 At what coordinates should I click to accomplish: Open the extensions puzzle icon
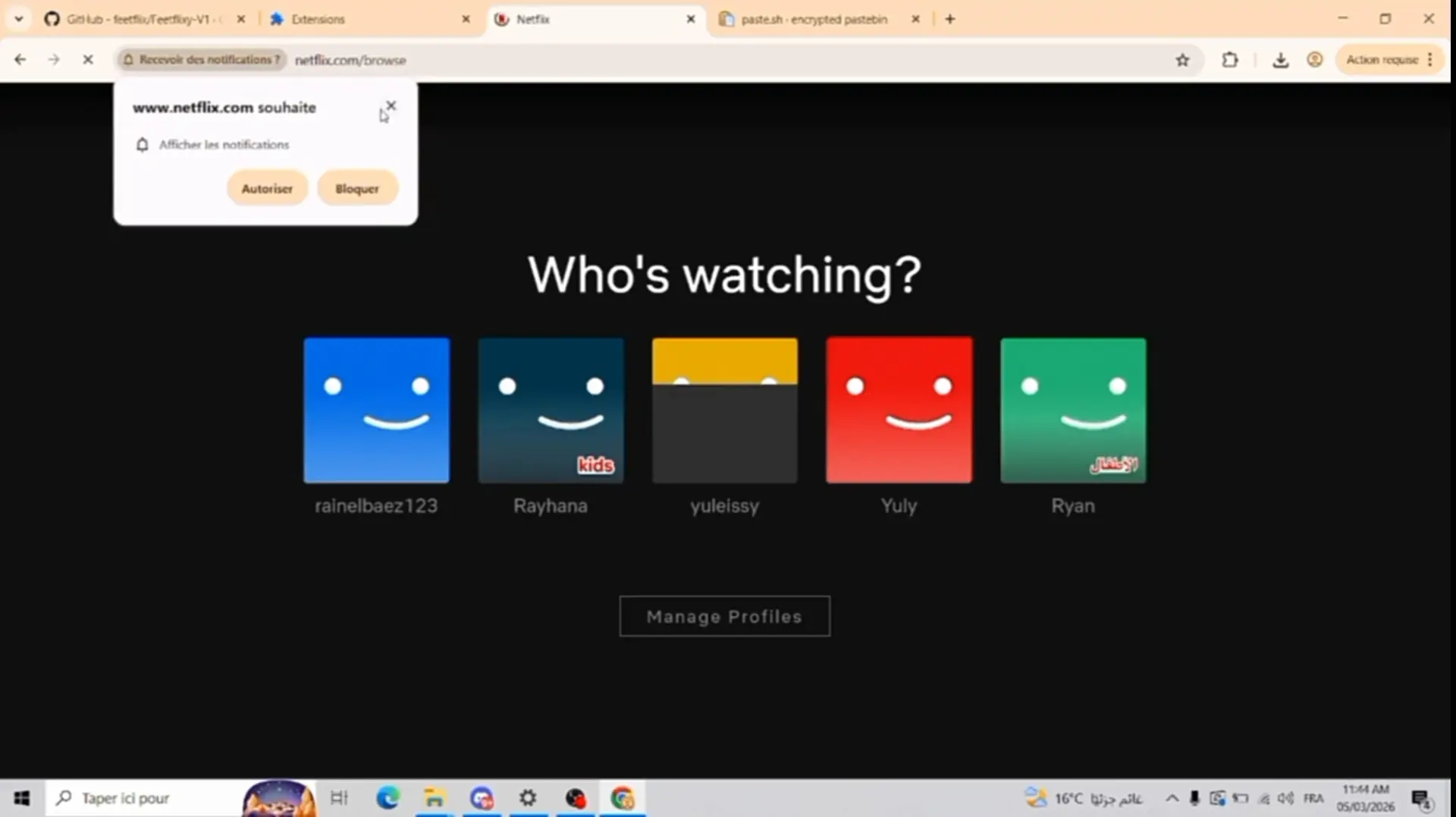1230,60
